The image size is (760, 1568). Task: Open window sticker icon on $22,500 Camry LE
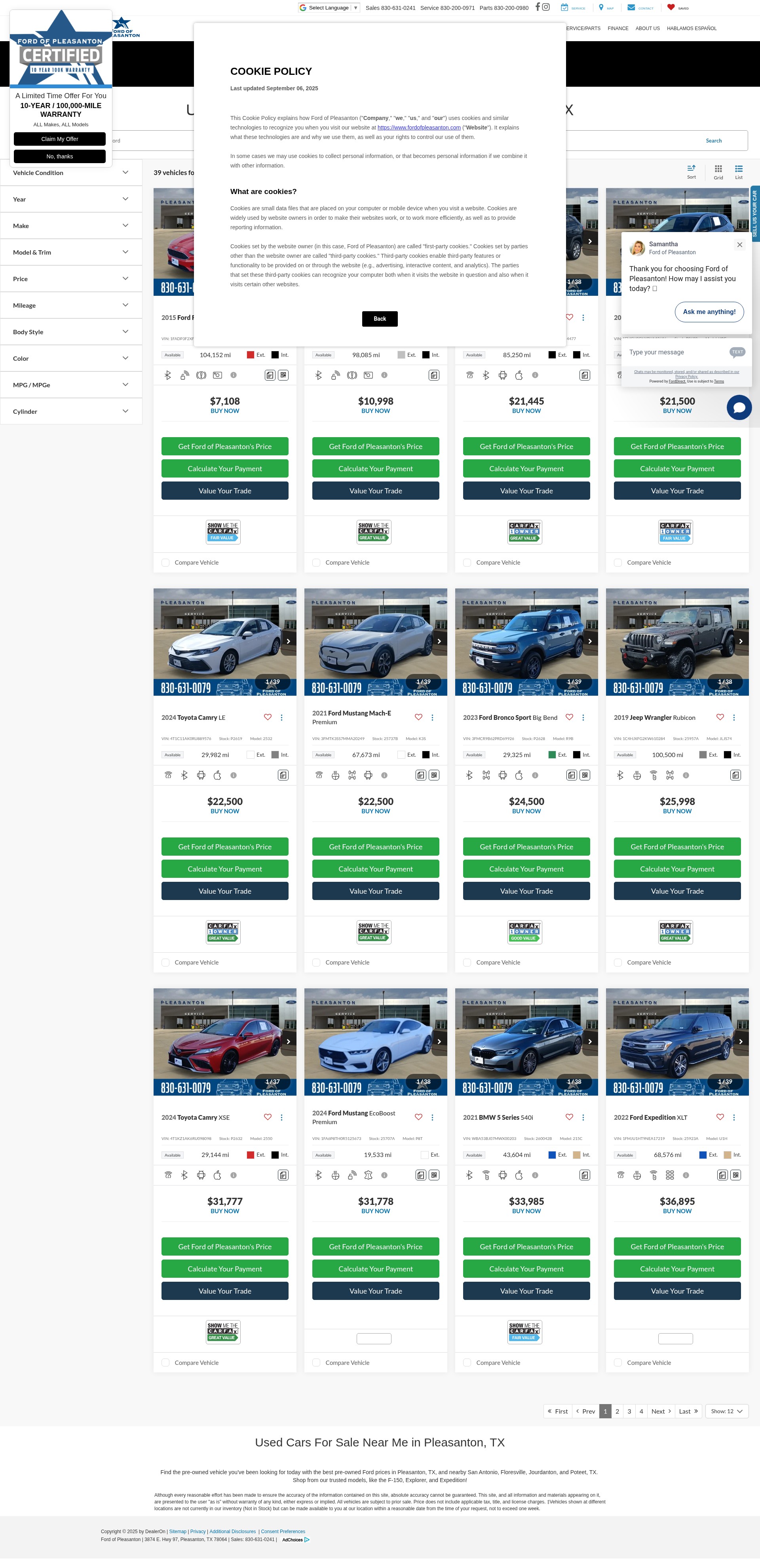pos(283,775)
